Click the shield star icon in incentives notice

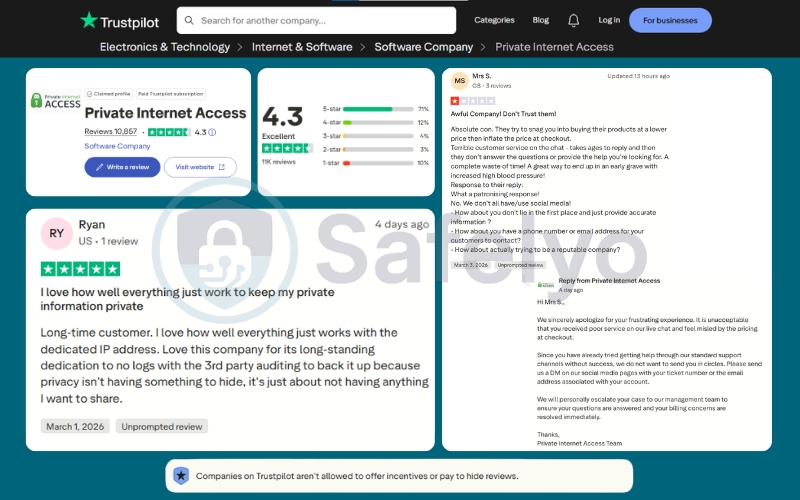(181, 476)
